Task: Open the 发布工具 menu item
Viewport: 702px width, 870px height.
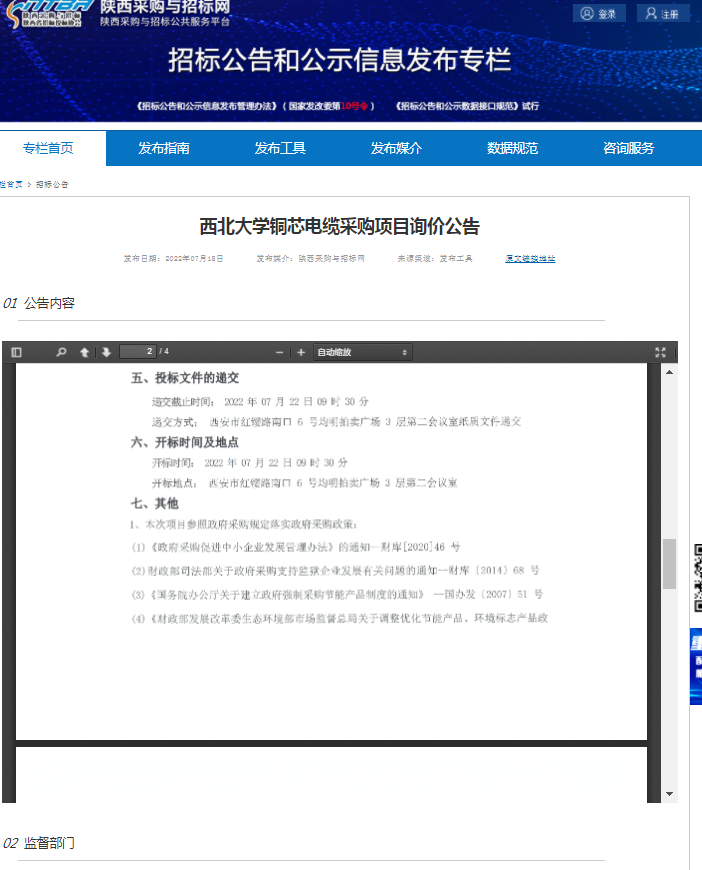Action: coord(280,148)
